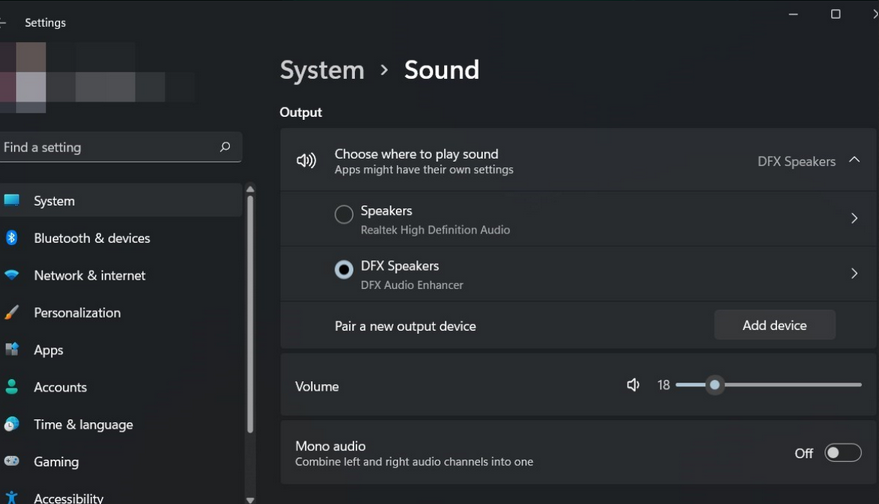Image resolution: width=879 pixels, height=504 pixels.
Task: Click the sidebar scroll up arrow
Action: click(250, 189)
